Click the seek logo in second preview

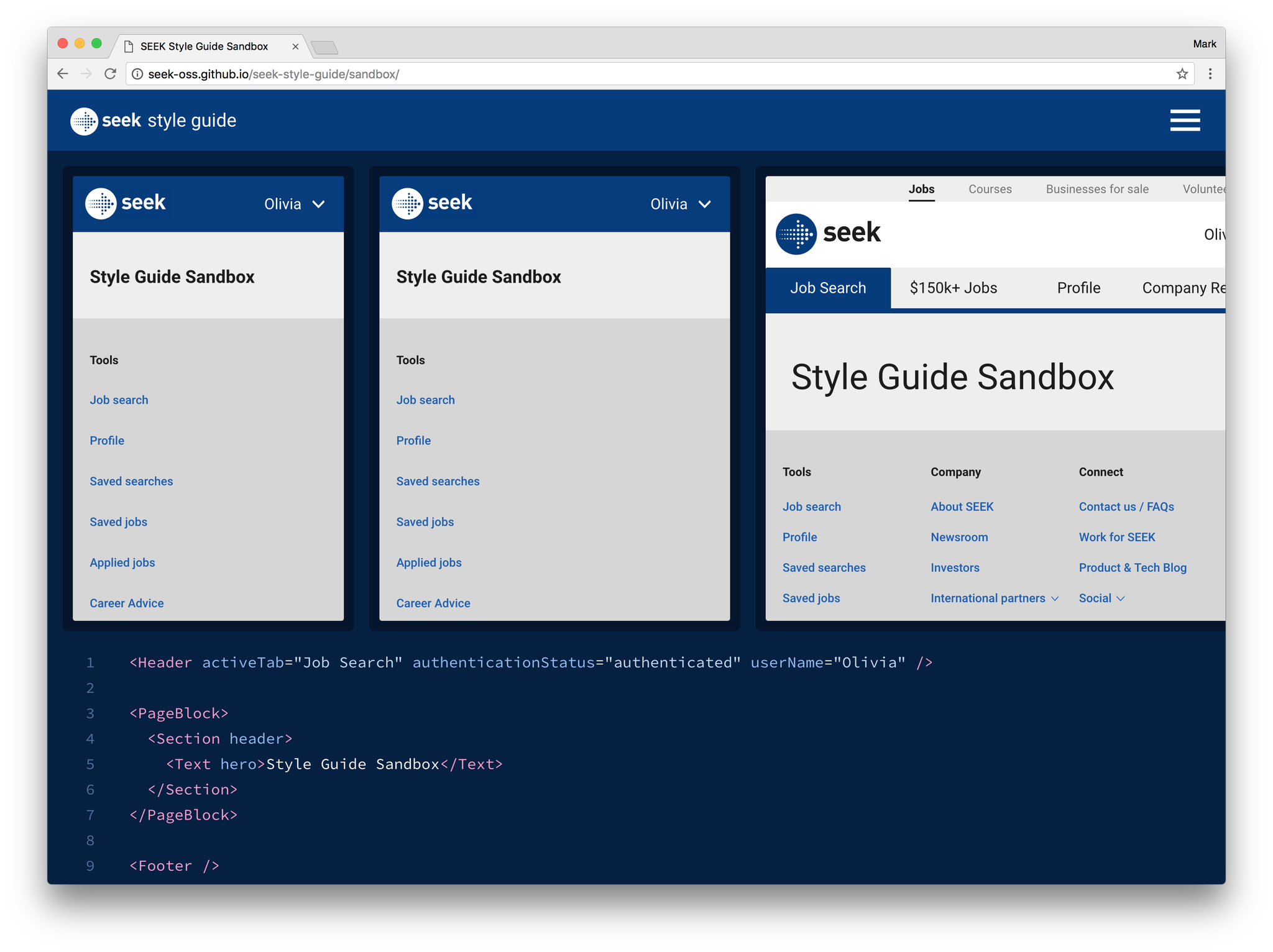pyautogui.click(x=432, y=203)
